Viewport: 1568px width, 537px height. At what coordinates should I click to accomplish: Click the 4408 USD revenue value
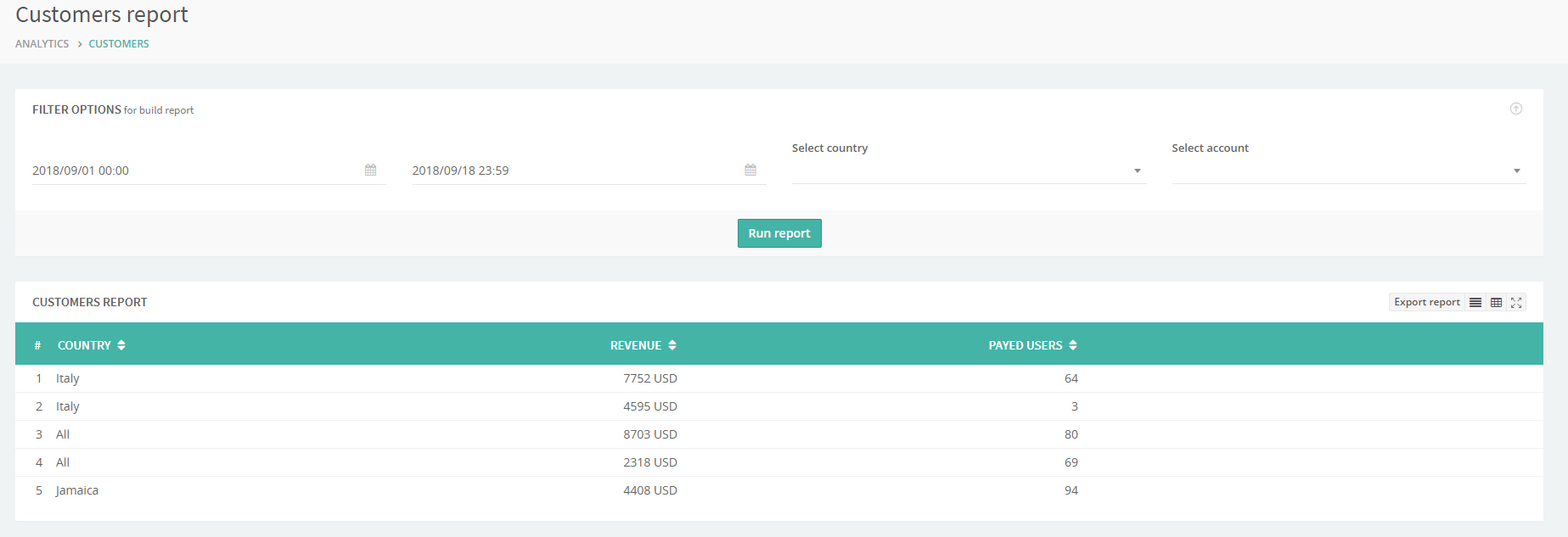(x=650, y=490)
